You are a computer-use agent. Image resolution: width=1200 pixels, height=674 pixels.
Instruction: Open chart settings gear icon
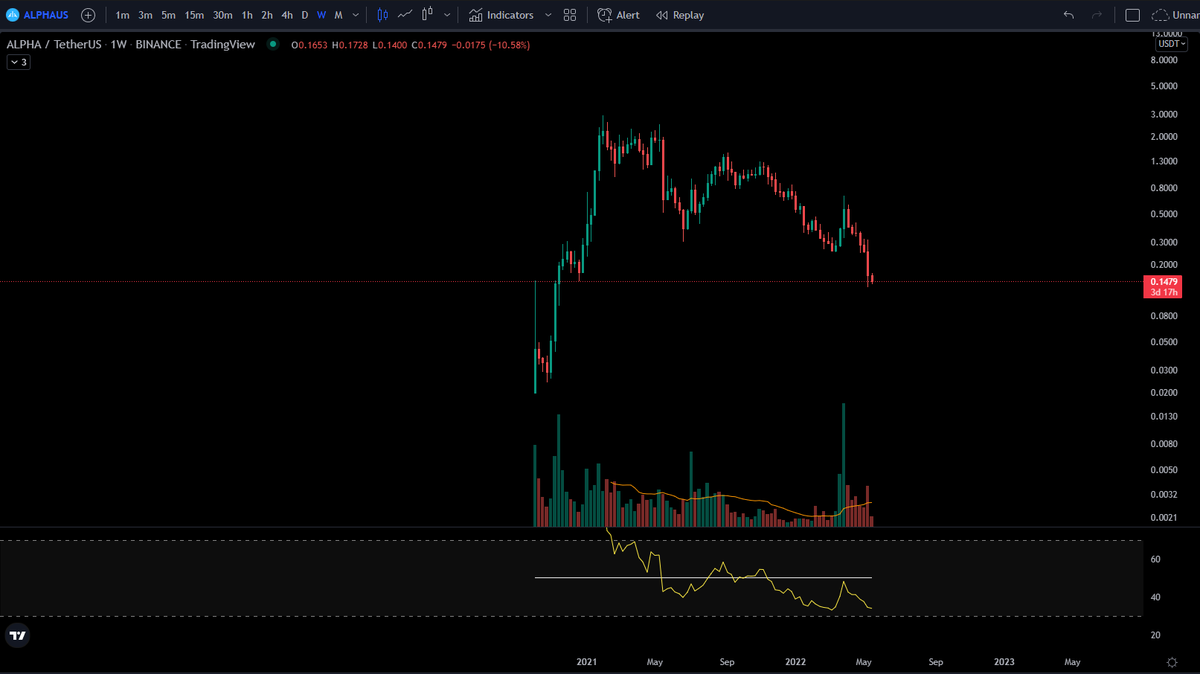(x=1171, y=662)
